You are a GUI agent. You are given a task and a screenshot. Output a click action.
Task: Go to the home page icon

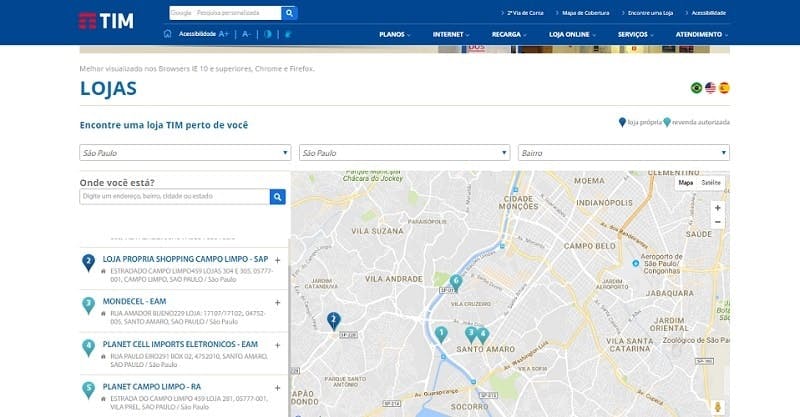(167, 34)
